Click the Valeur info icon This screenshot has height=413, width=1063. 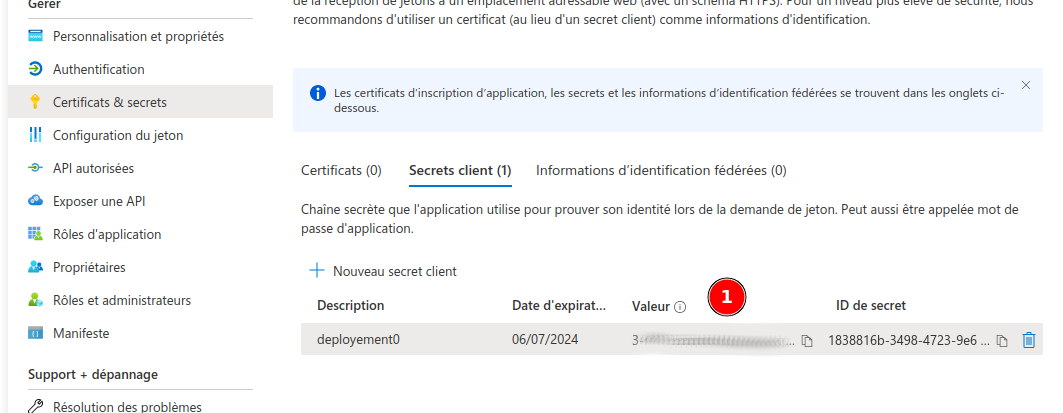[x=680, y=306]
